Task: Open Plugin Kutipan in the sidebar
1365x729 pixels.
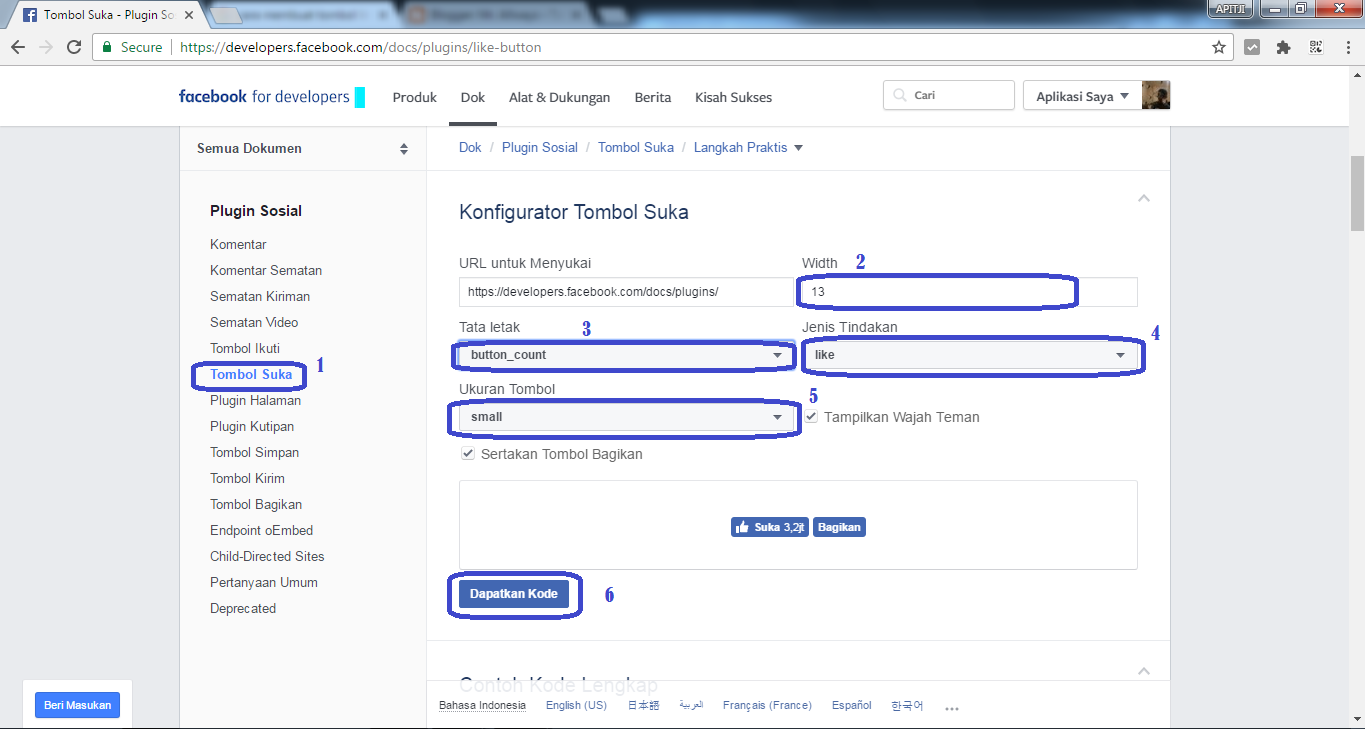Action: (x=252, y=426)
